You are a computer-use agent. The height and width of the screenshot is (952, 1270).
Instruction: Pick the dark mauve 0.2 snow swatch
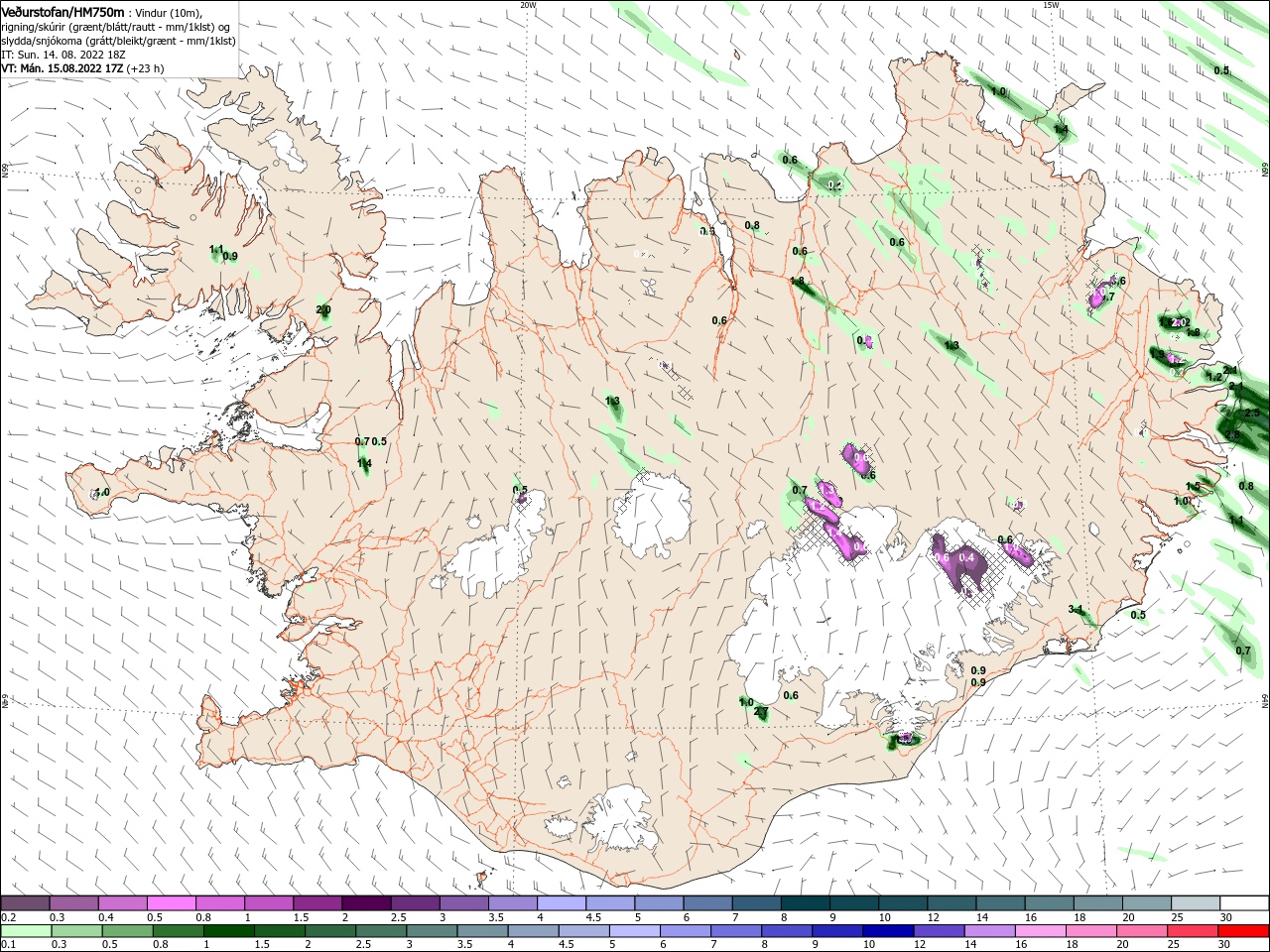25,903
